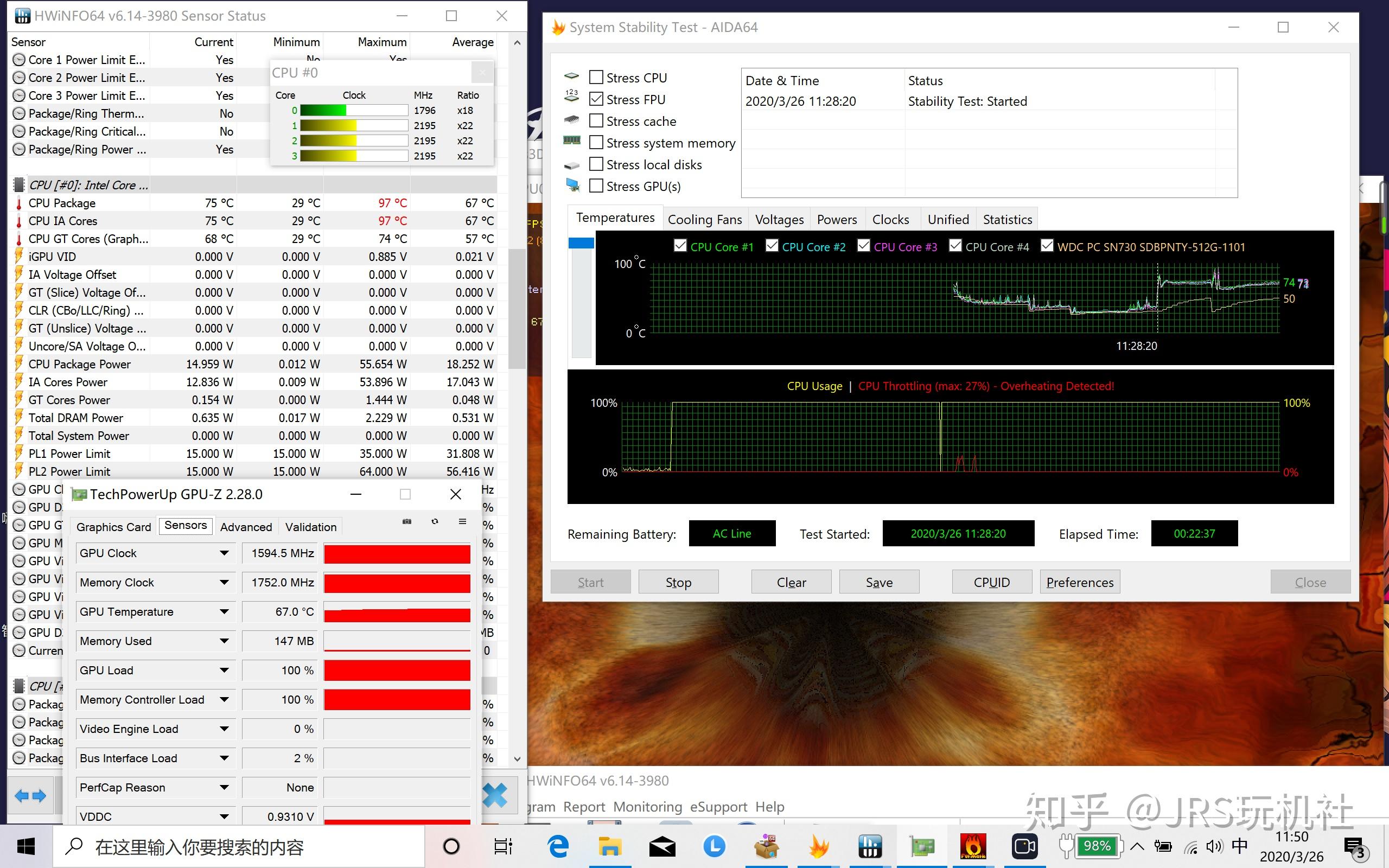Click GPU-Z screenshot camera icon

pos(407,521)
